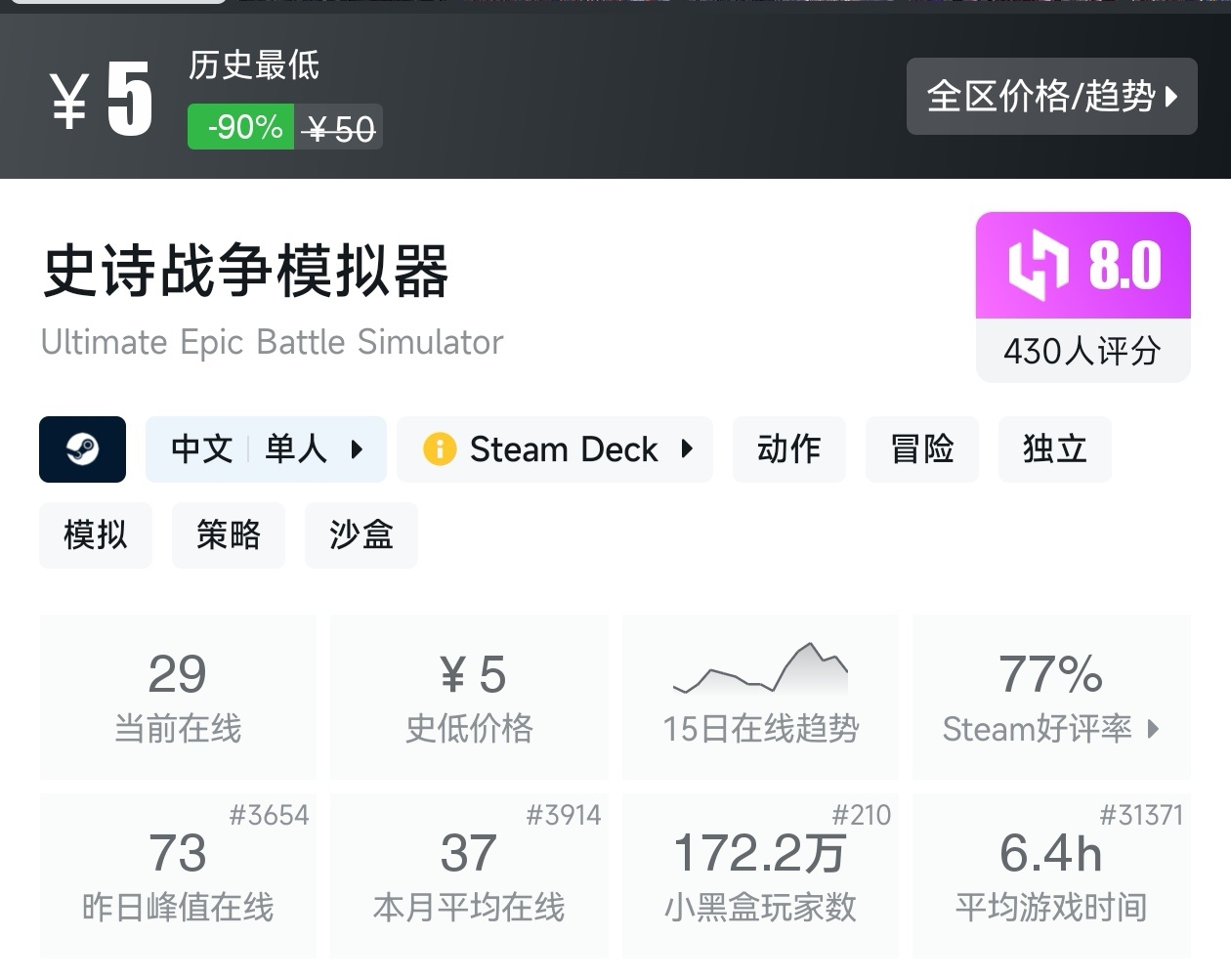Select the 沙盒 genre tag
This screenshot has height=980, width=1231.
pyautogui.click(x=361, y=535)
